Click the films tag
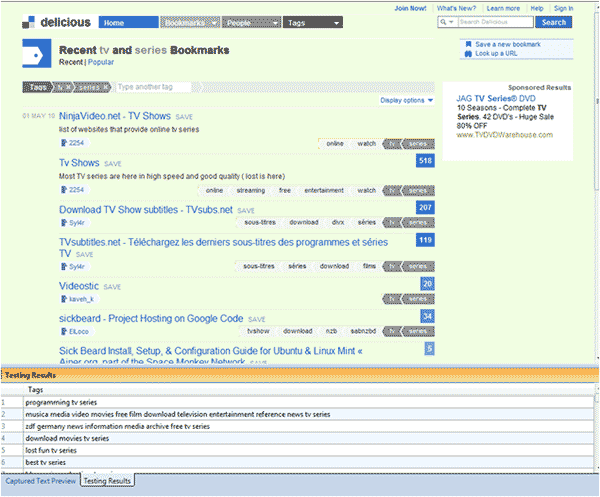This screenshot has width=600, height=497. point(369,266)
